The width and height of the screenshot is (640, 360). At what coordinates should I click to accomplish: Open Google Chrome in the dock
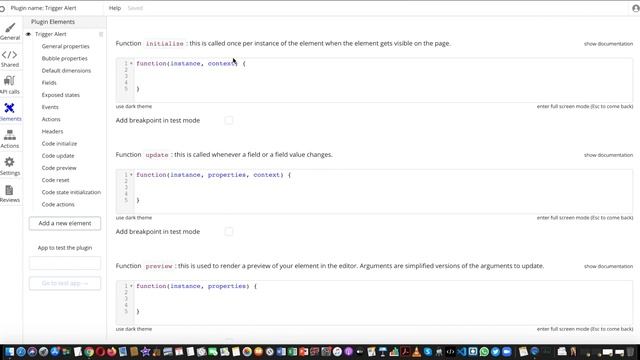point(89,352)
